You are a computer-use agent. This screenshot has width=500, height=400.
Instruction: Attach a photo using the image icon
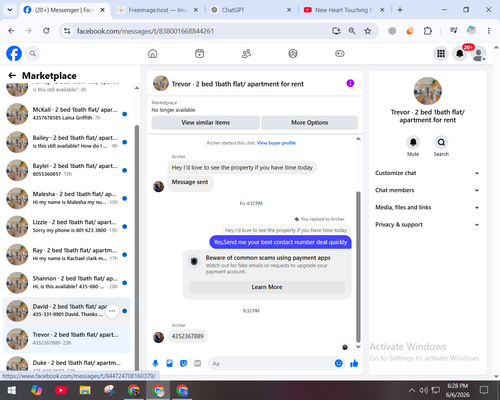pyautogui.click(x=169, y=363)
